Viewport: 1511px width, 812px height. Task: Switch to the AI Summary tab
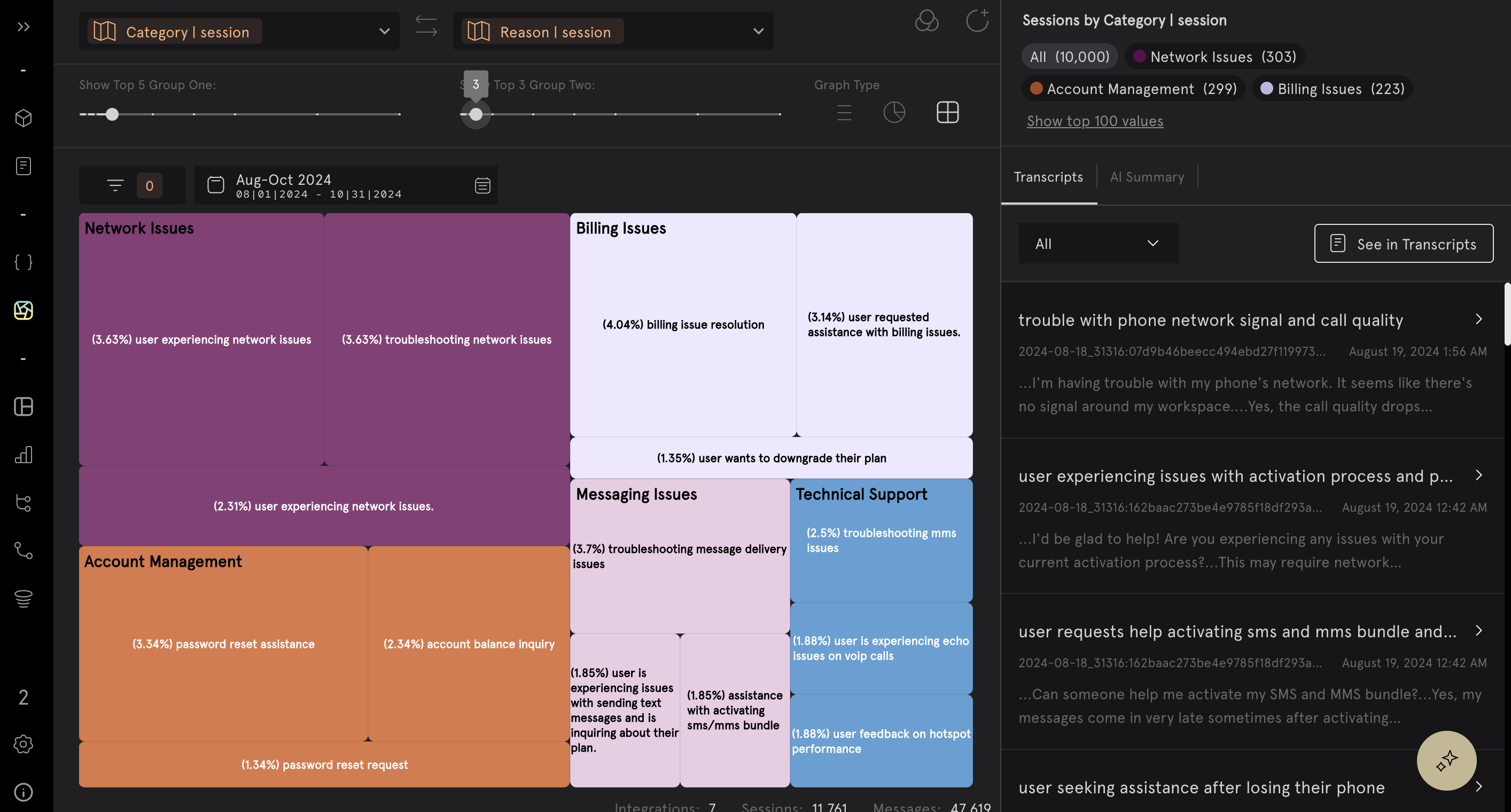pyautogui.click(x=1147, y=176)
